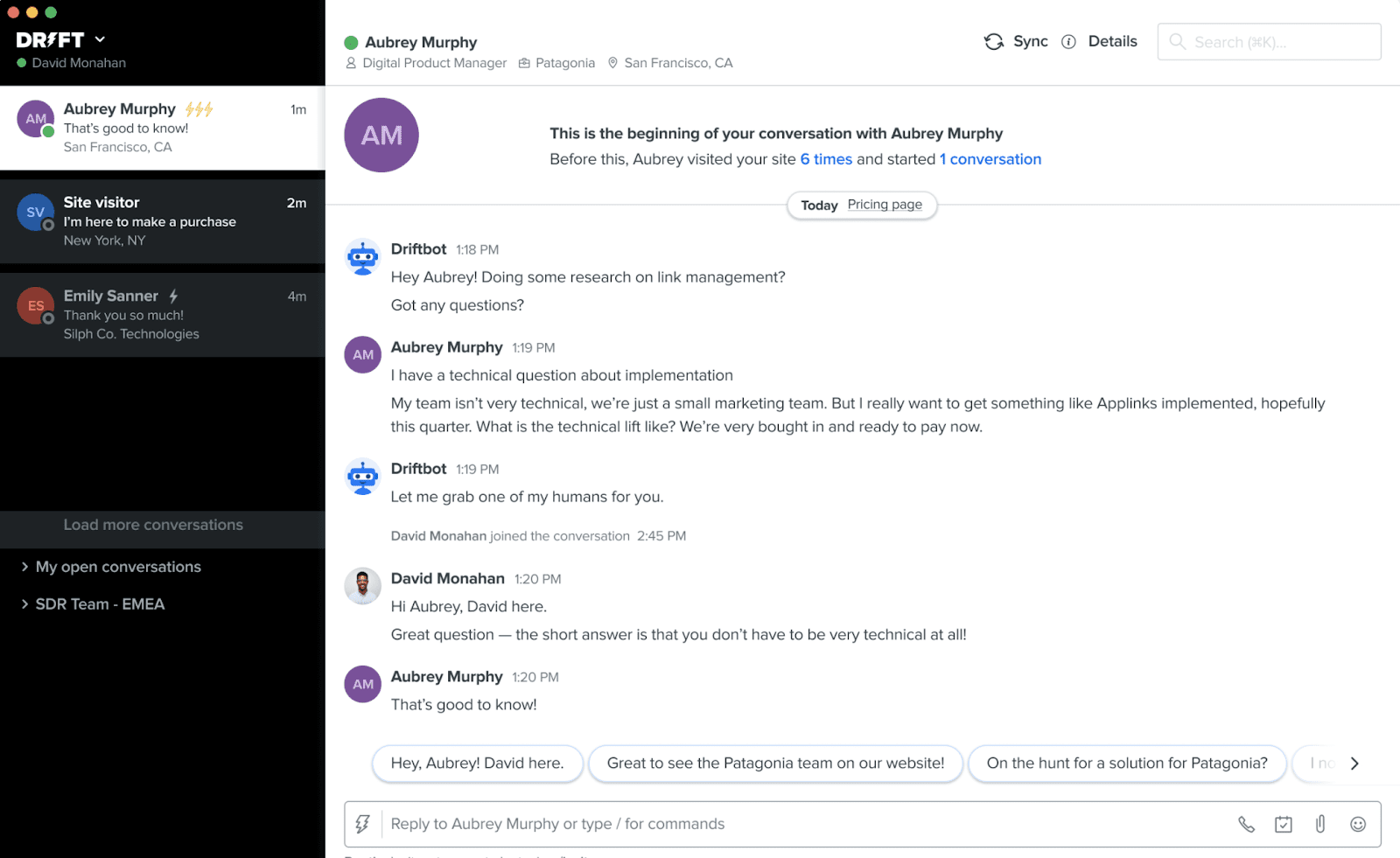Open the meeting scheduler calendar icon

1283,823
